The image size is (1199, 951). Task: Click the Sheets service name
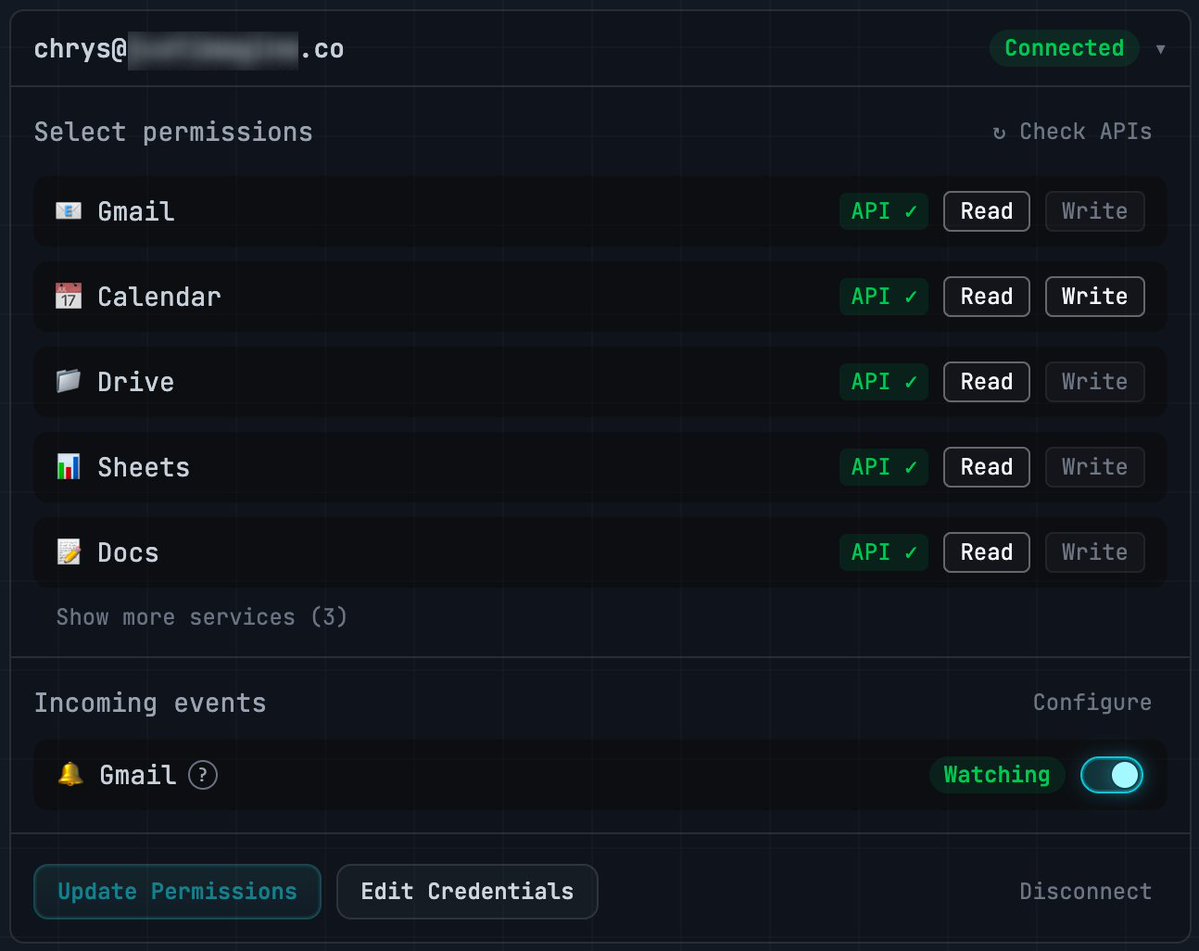(144, 467)
